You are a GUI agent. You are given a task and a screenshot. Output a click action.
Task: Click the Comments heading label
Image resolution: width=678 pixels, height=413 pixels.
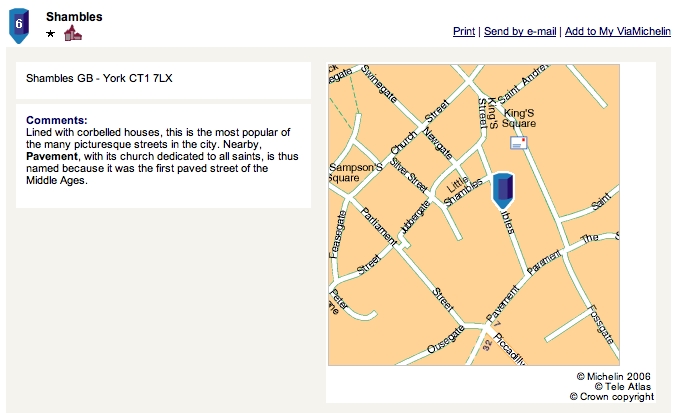[57, 120]
